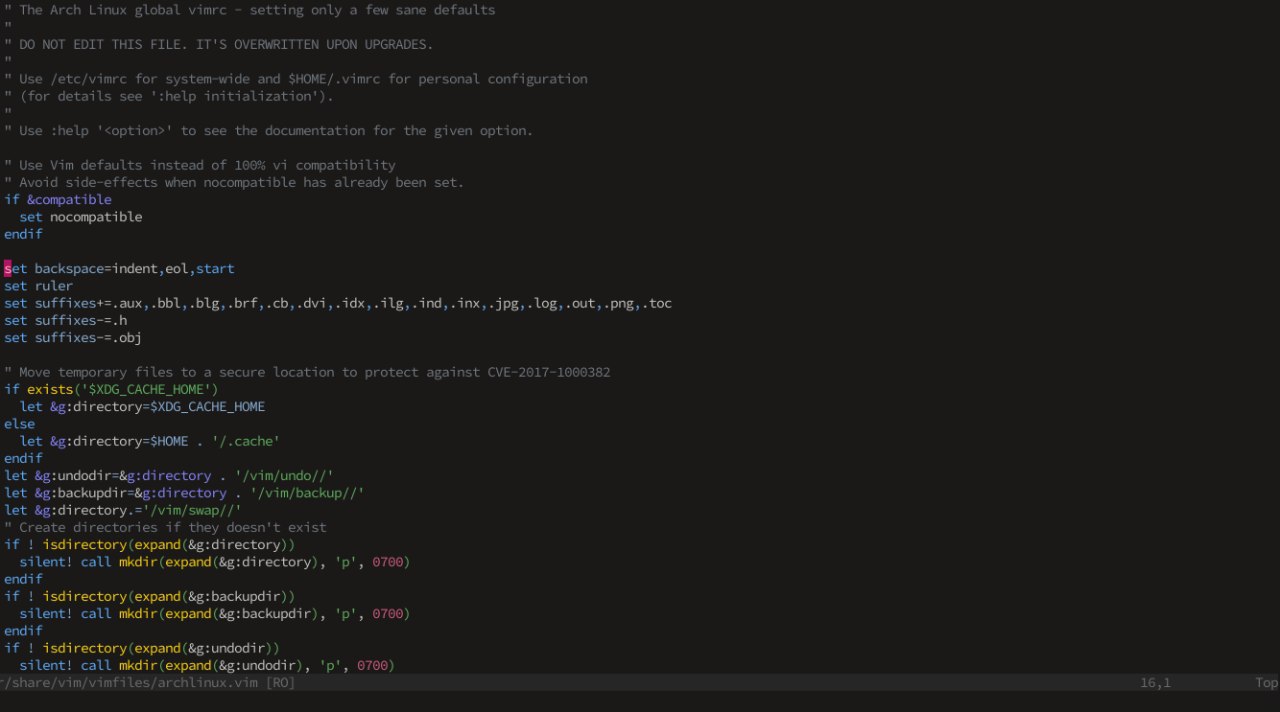Click the comment "Create directories if they doesn't exist"
1280x712 pixels.
165,527
